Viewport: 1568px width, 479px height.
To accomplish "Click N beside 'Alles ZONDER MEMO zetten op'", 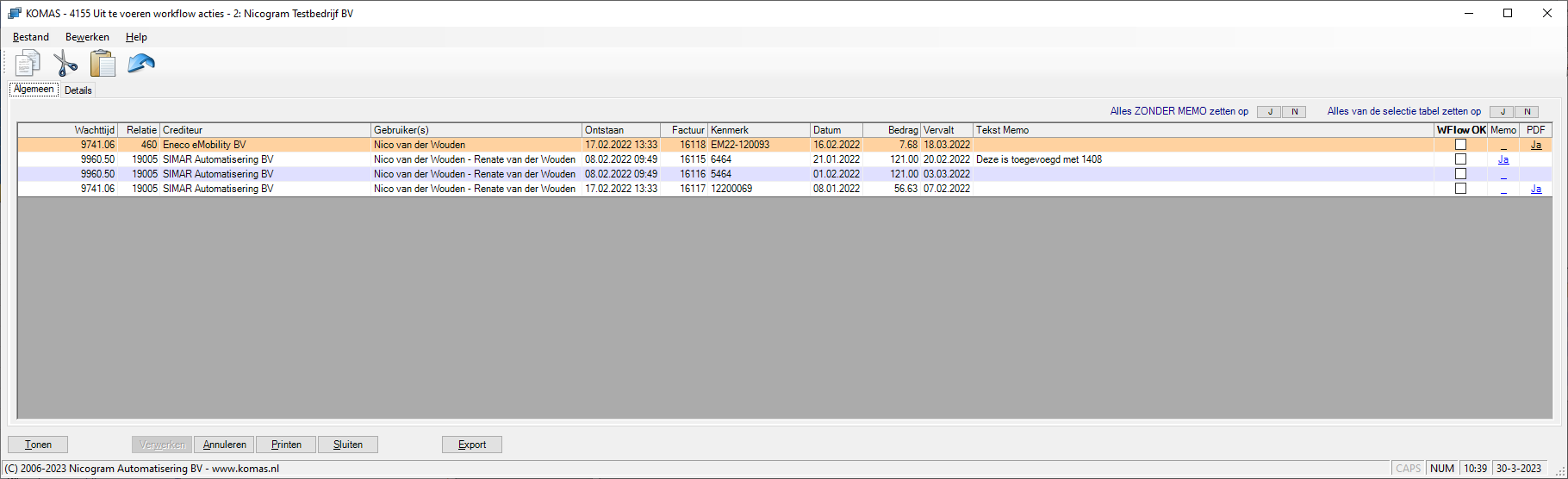I will (1294, 112).
